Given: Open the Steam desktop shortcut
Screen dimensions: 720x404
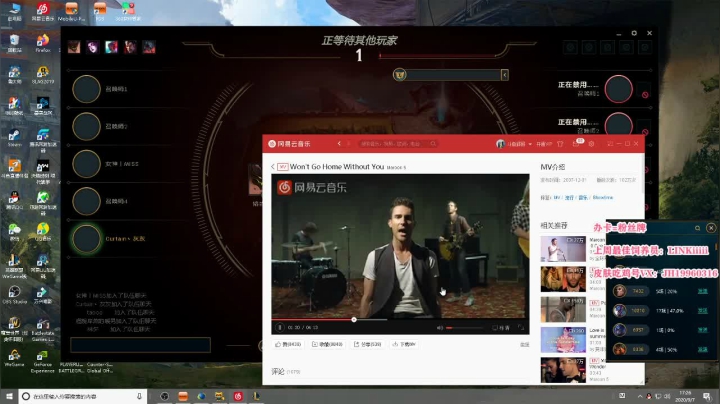Looking at the screenshot, I should pyautogui.click(x=14, y=137).
